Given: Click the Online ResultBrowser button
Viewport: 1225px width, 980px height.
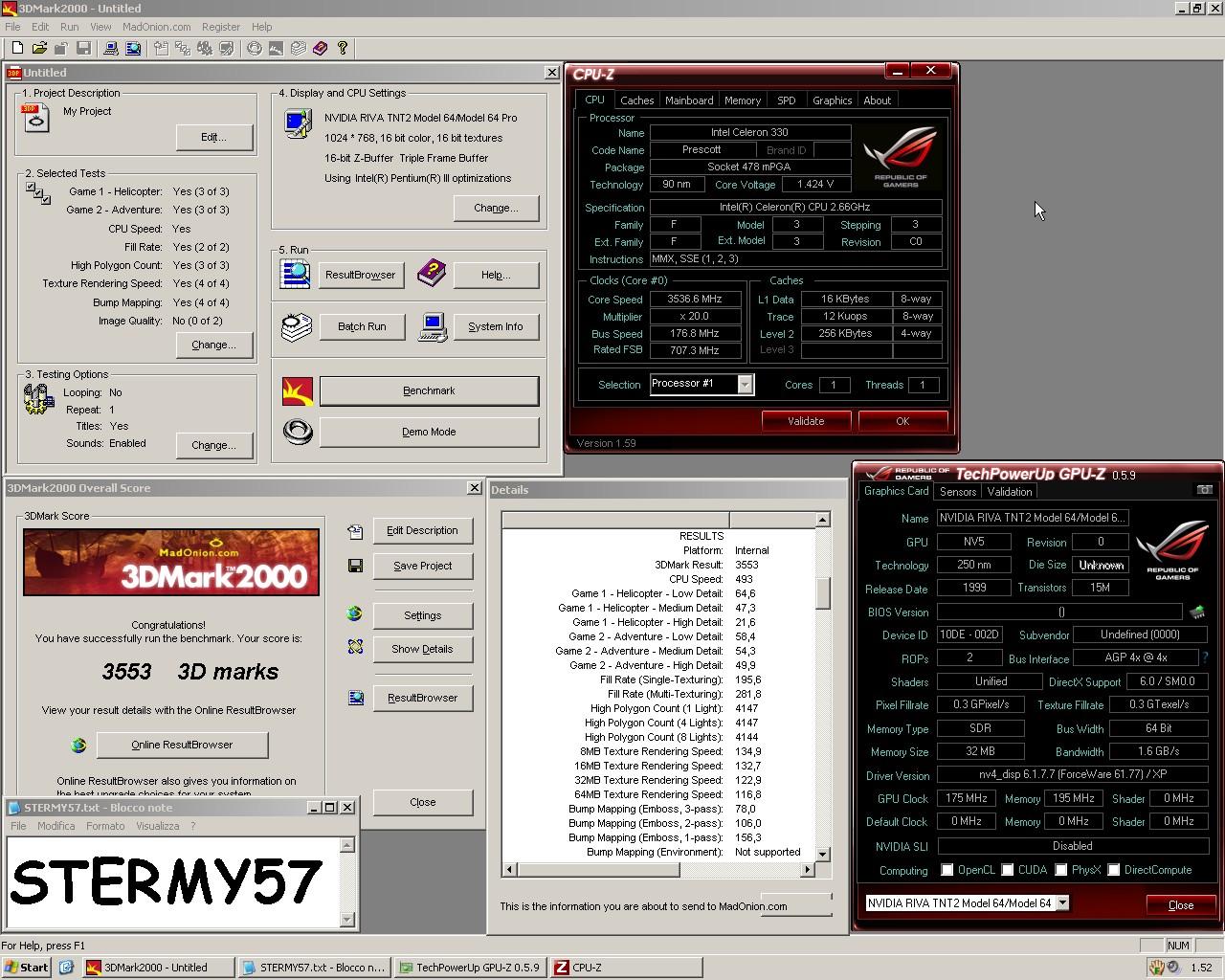Looking at the screenshot, I should [182, 745].
